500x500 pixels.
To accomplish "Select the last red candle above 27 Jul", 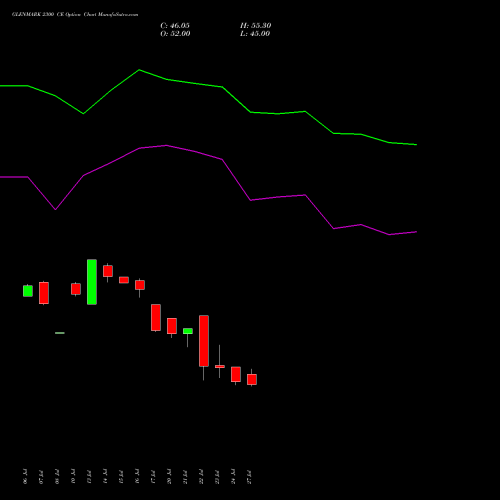I will 252,380.
